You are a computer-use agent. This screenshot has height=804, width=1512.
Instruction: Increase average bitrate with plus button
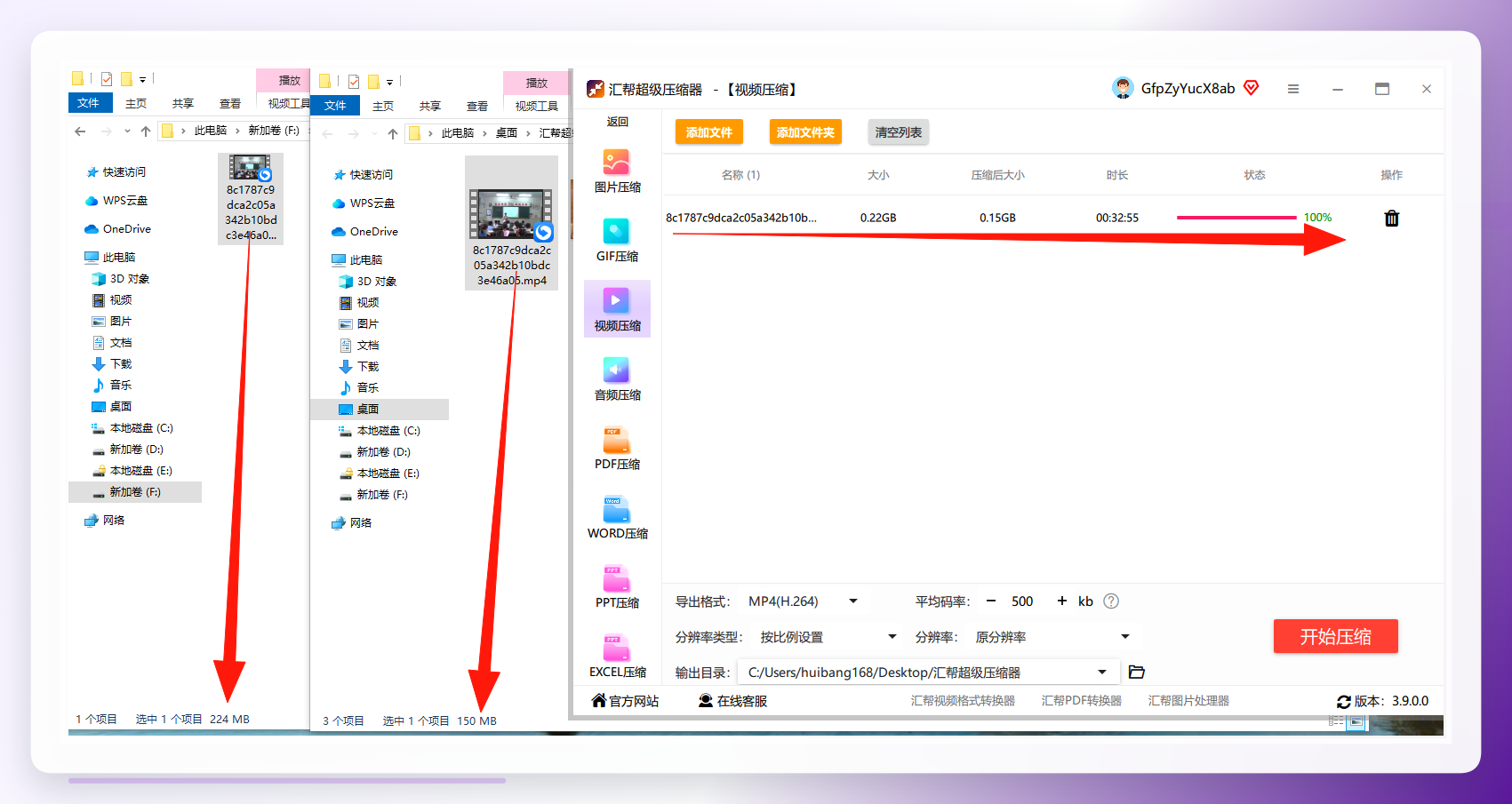click(1061, 601)
